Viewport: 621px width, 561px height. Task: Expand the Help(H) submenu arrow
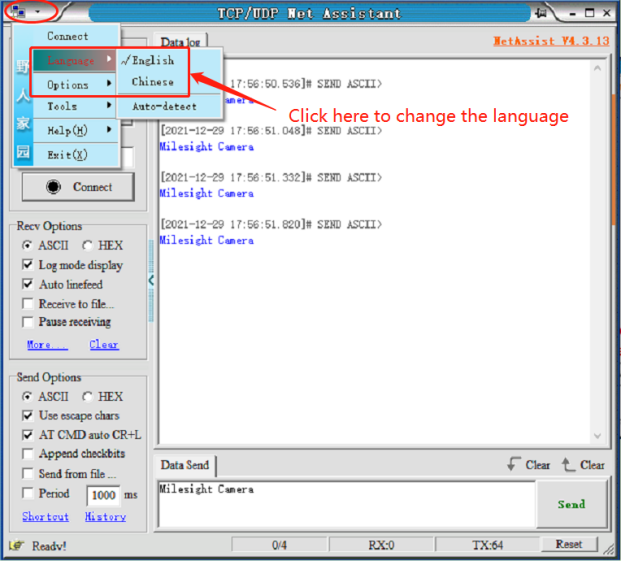click(109, 129)
